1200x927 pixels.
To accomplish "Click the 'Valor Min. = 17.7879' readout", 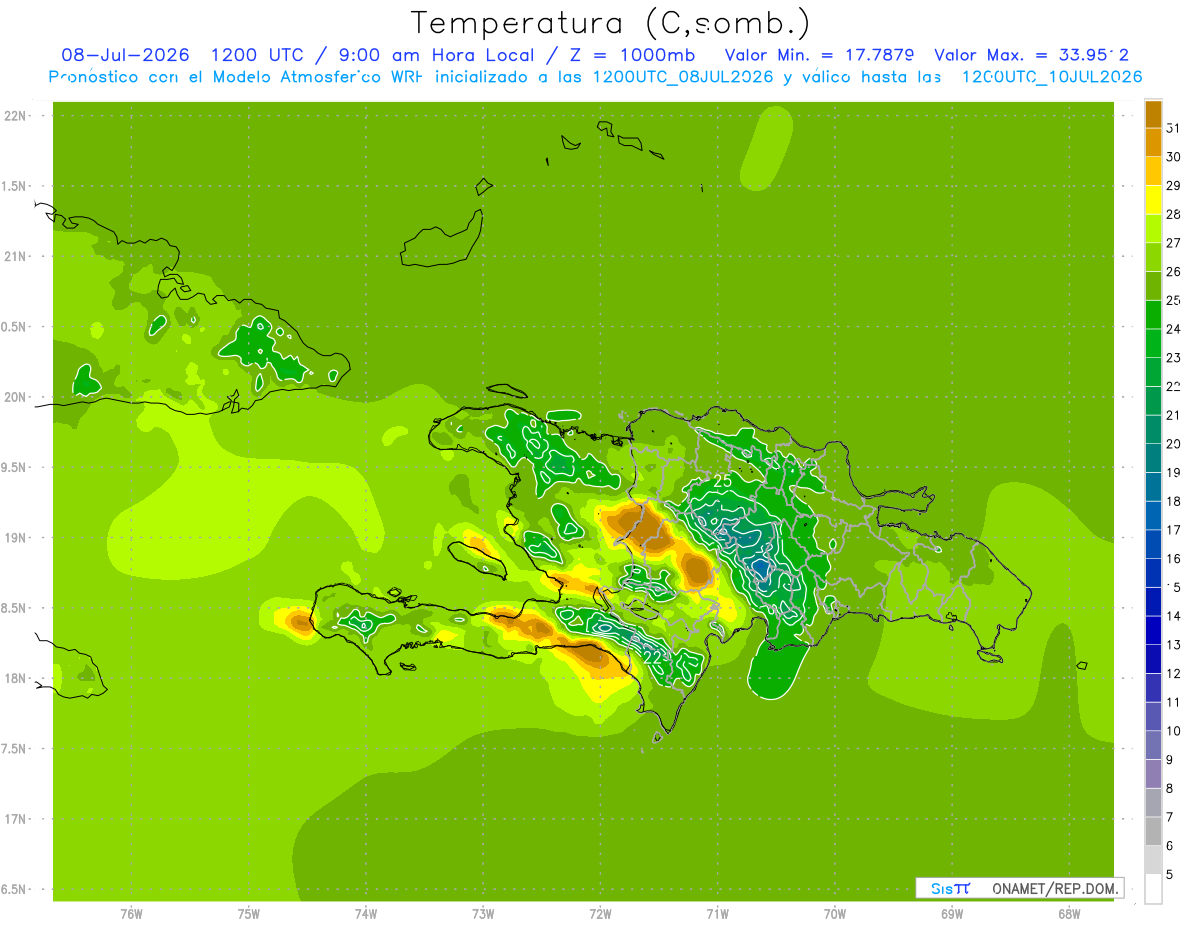I will (819, 55).
